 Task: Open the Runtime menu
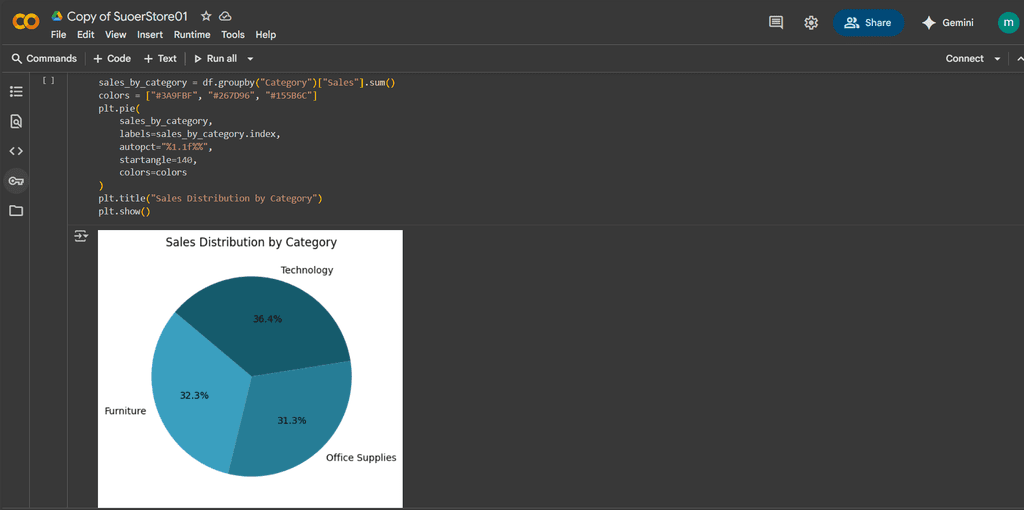(x=192, y=35)
